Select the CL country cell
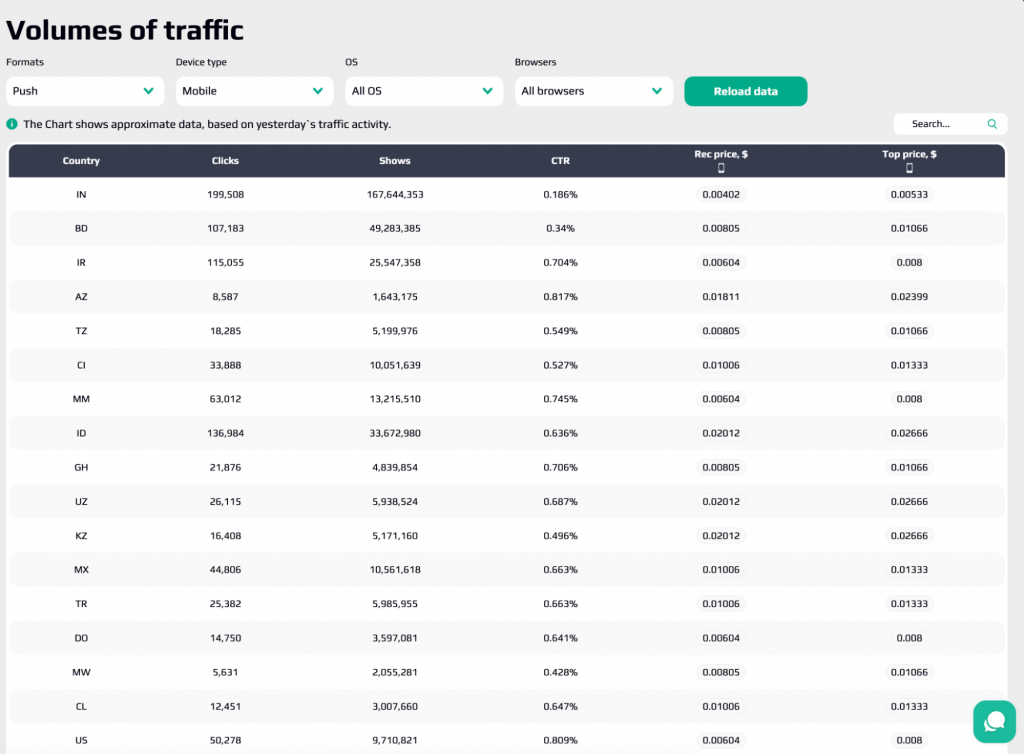Viewport: 1024px width, 754px height. coord(81,706)
